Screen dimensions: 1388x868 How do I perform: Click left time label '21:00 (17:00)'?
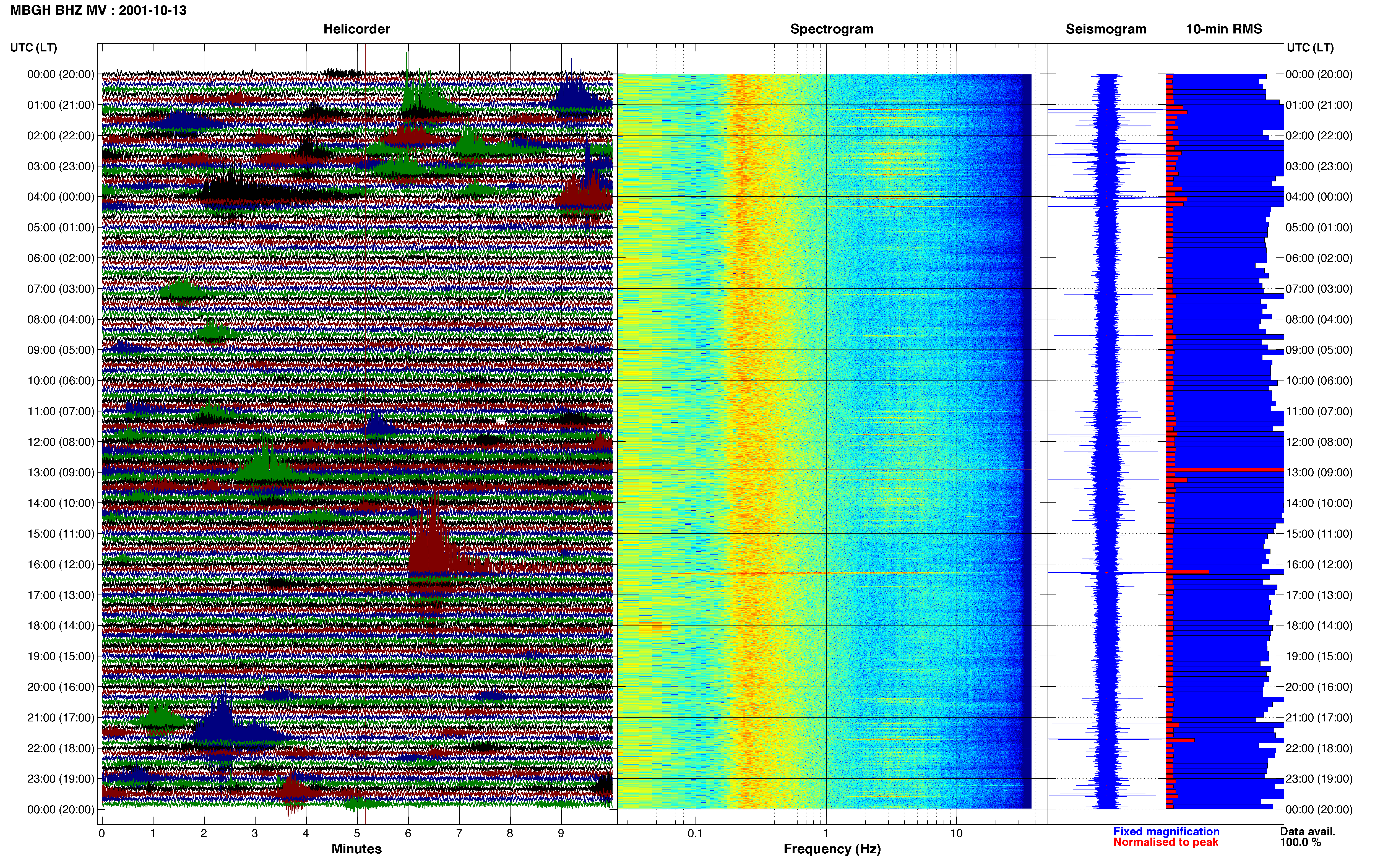click(60, 718)
